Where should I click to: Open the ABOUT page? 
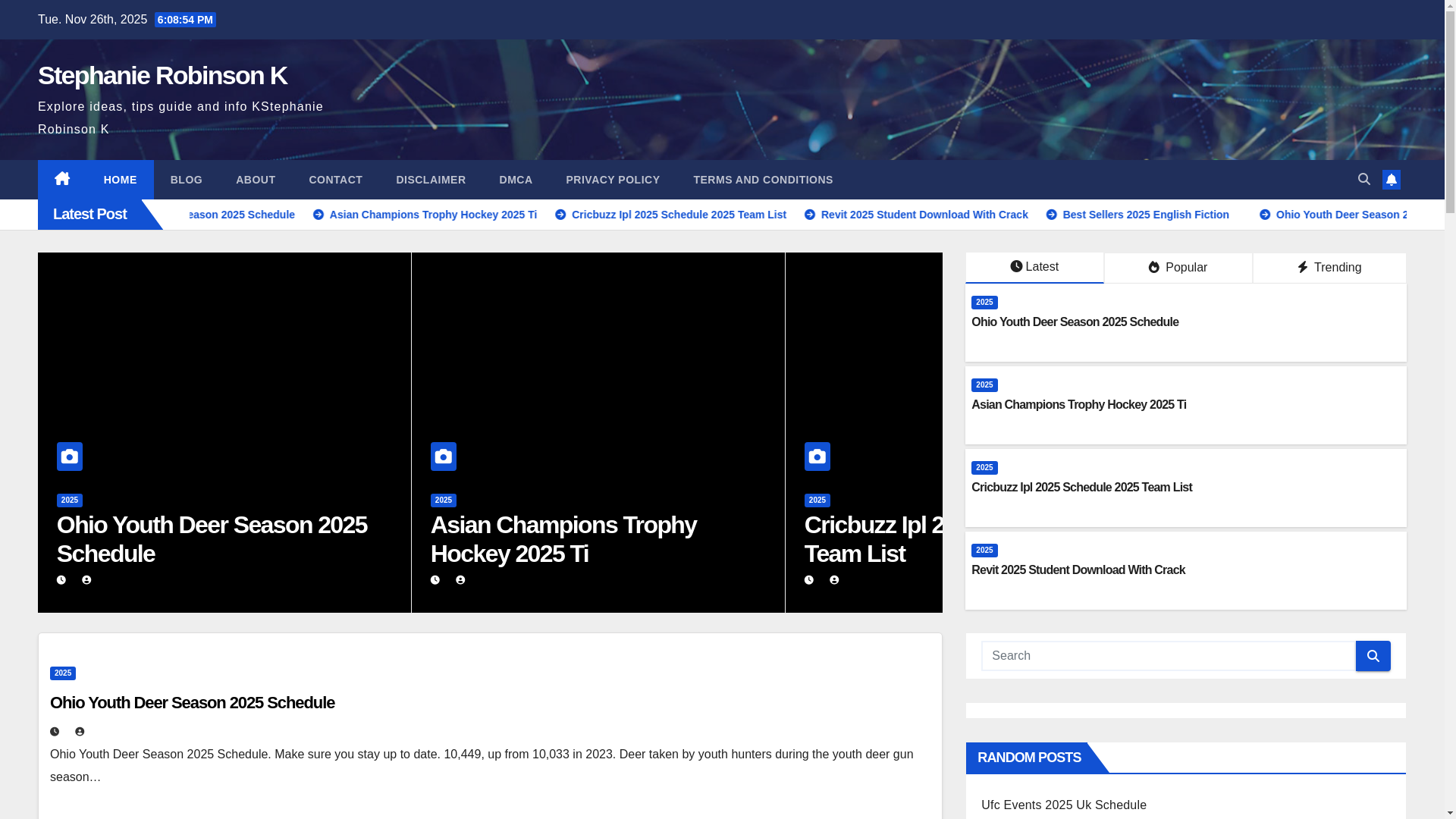256,180
